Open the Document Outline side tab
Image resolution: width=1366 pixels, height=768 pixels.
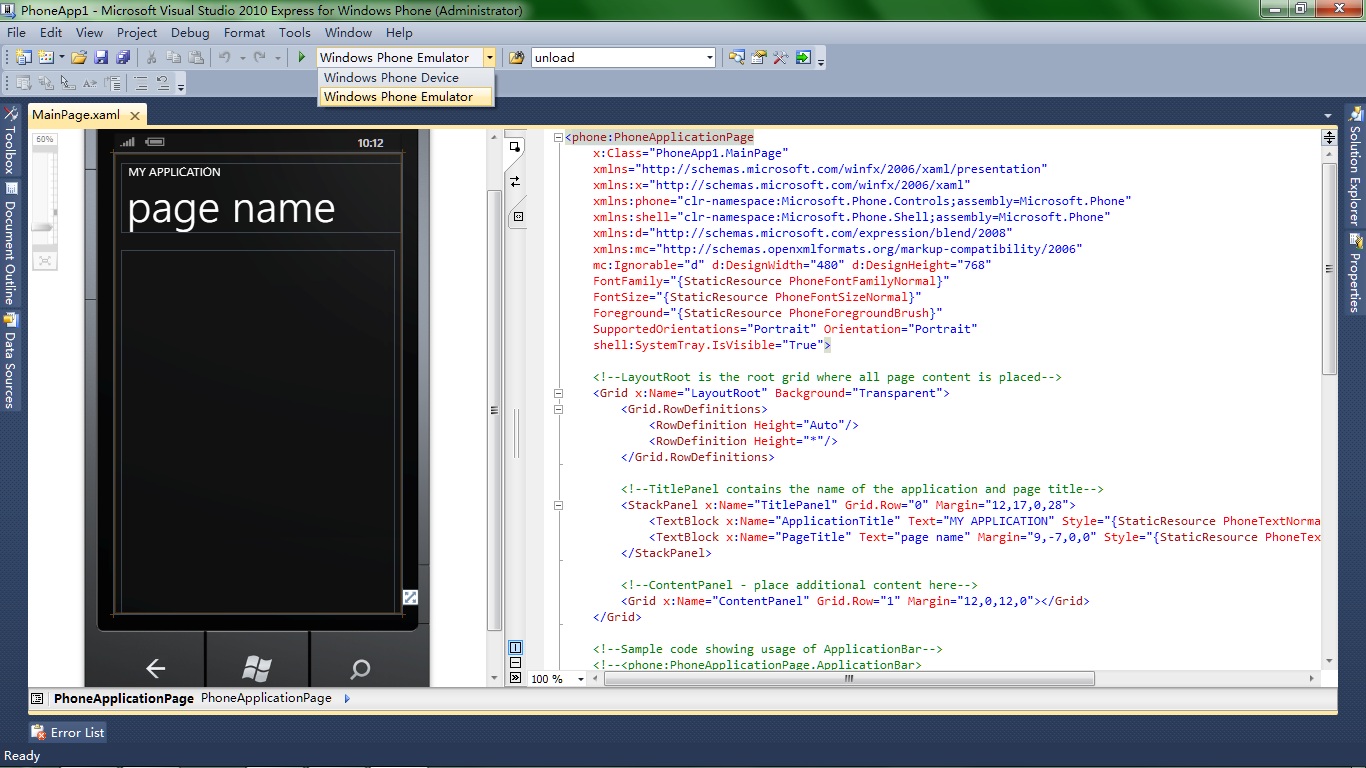click(x=11, y=245)
